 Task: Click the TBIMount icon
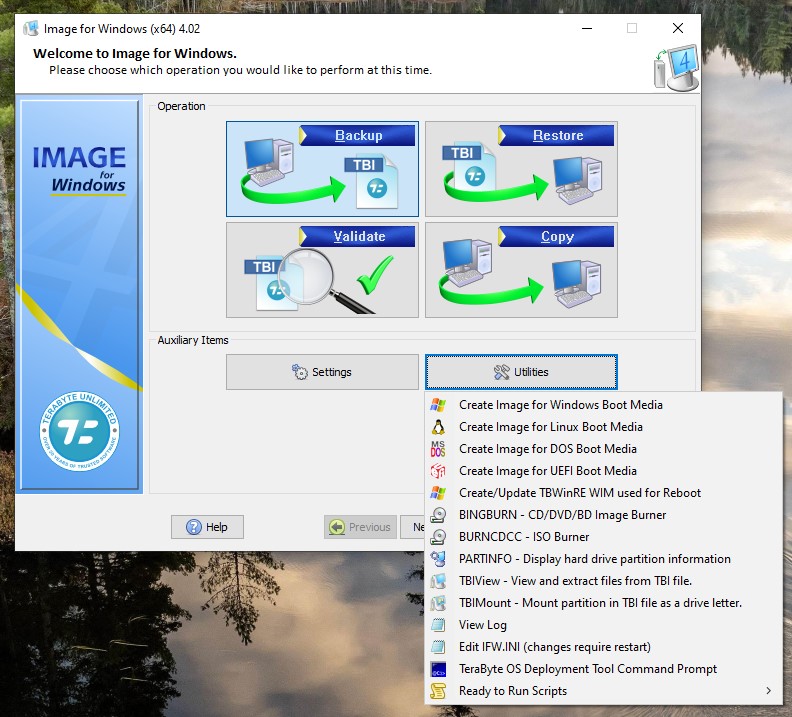[x=438, y=603]
